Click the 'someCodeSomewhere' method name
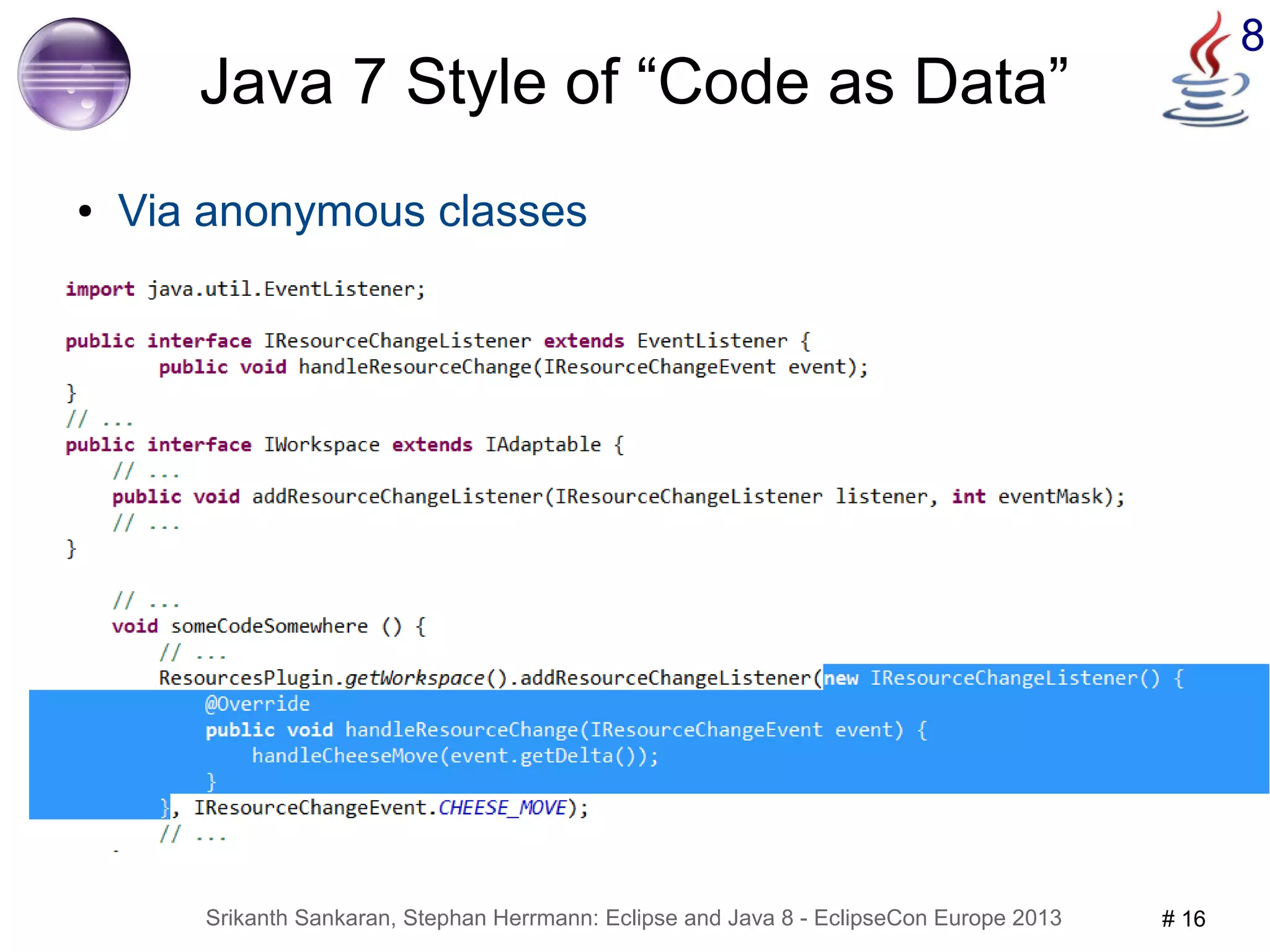Image resolution: width=1270 pixels, height=952 pixels. 269,626
